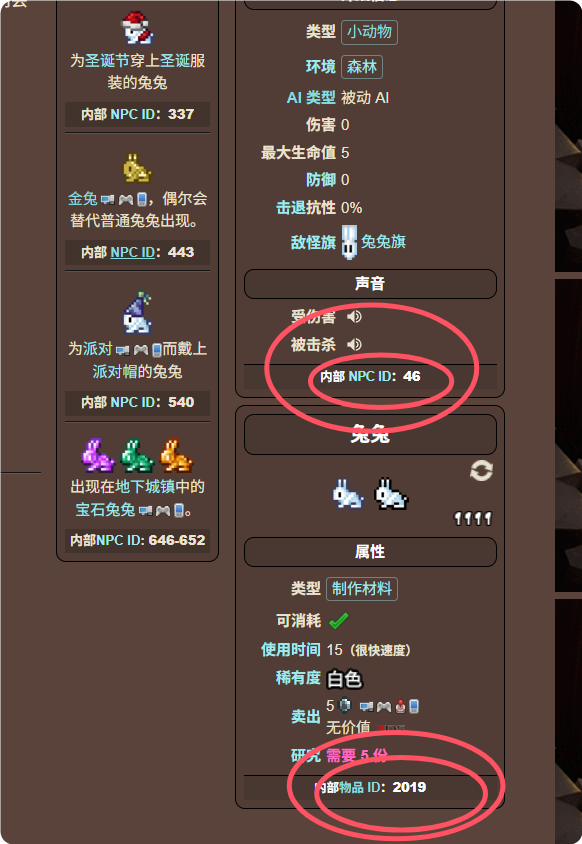Click the purple gem bunny sprite
Screen dimensions: 582x844
click(97, 455)
